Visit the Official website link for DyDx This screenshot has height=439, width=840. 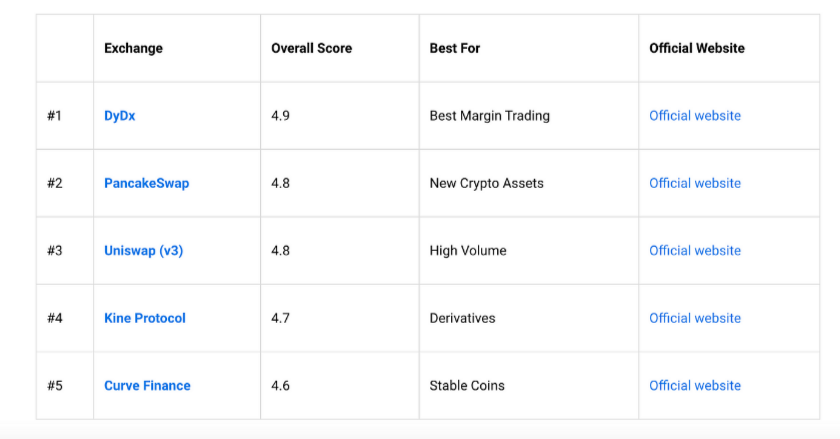(695, 116)
